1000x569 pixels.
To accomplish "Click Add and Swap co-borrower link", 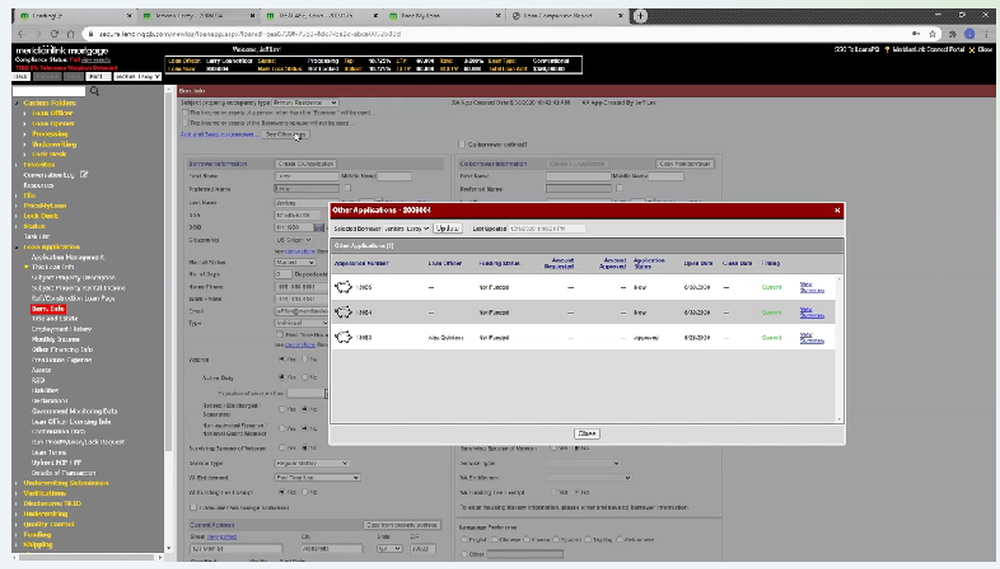I will pos(217,135).
